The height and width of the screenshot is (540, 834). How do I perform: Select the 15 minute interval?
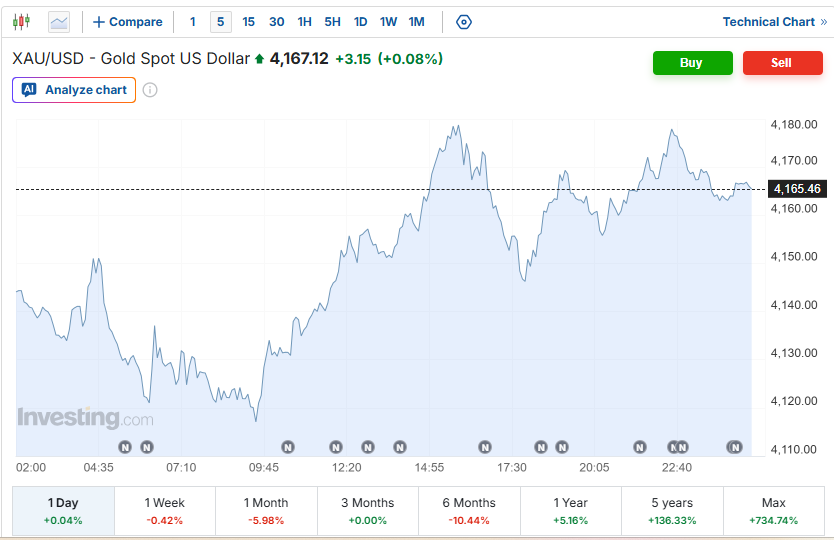(248, 22)
